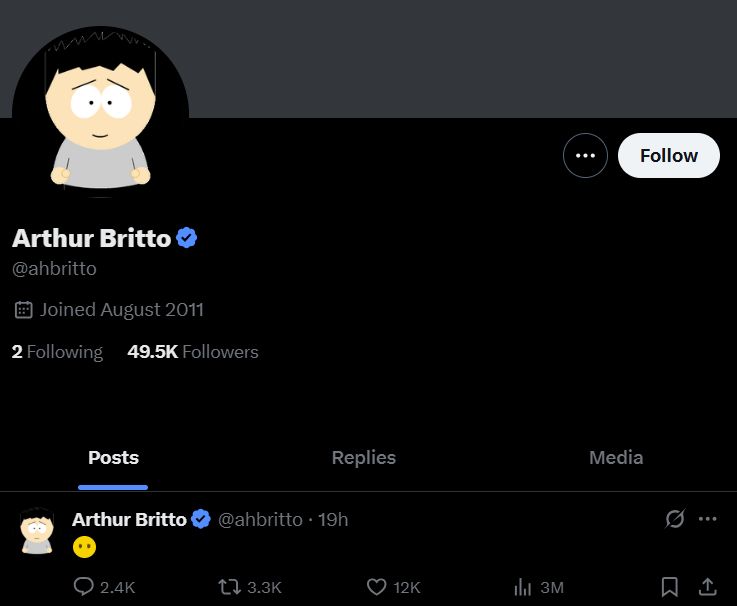The height and width of the screenshot is (606, 737).
Task: Open the author name link on the post
Action: click(x=129, y=519)
